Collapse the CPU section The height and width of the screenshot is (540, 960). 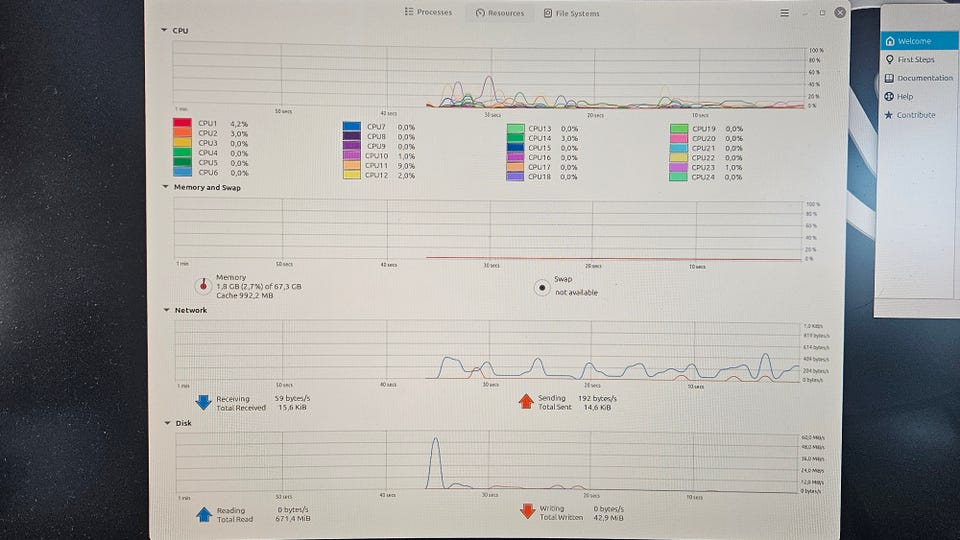tap(165, 31)
